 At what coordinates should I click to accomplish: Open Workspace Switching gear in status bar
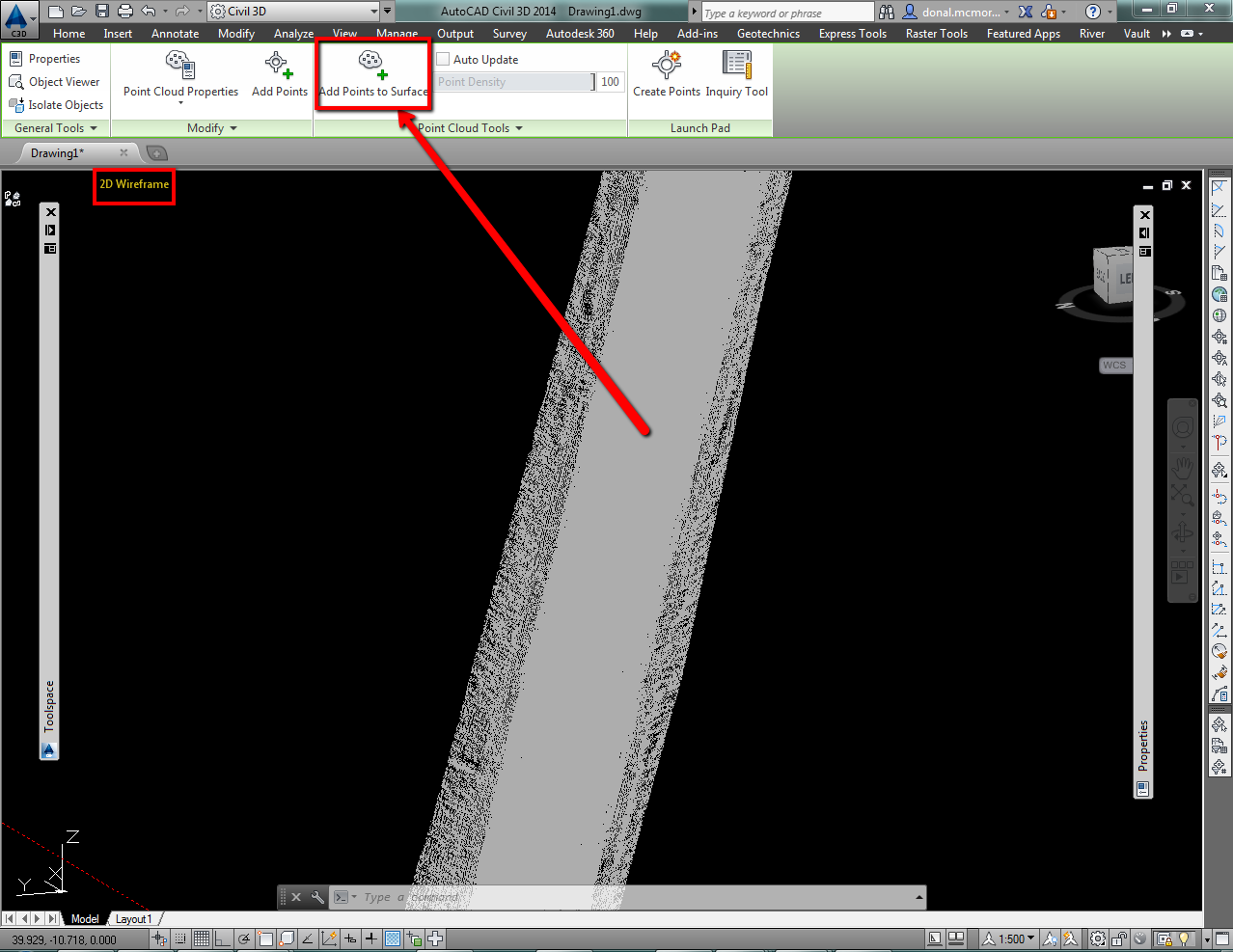click(1098, 938)
